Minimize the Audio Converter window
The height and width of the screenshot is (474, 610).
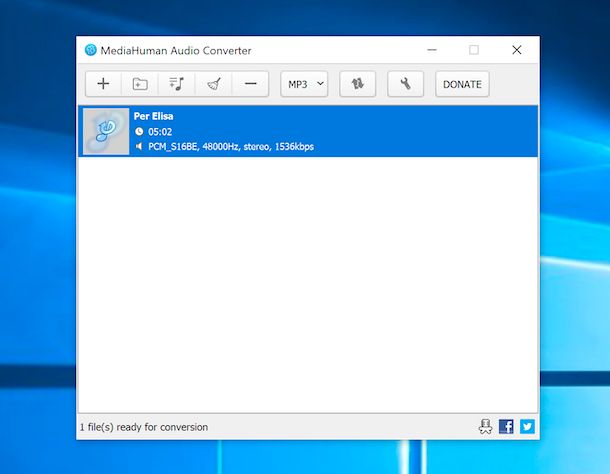point(432,50)
